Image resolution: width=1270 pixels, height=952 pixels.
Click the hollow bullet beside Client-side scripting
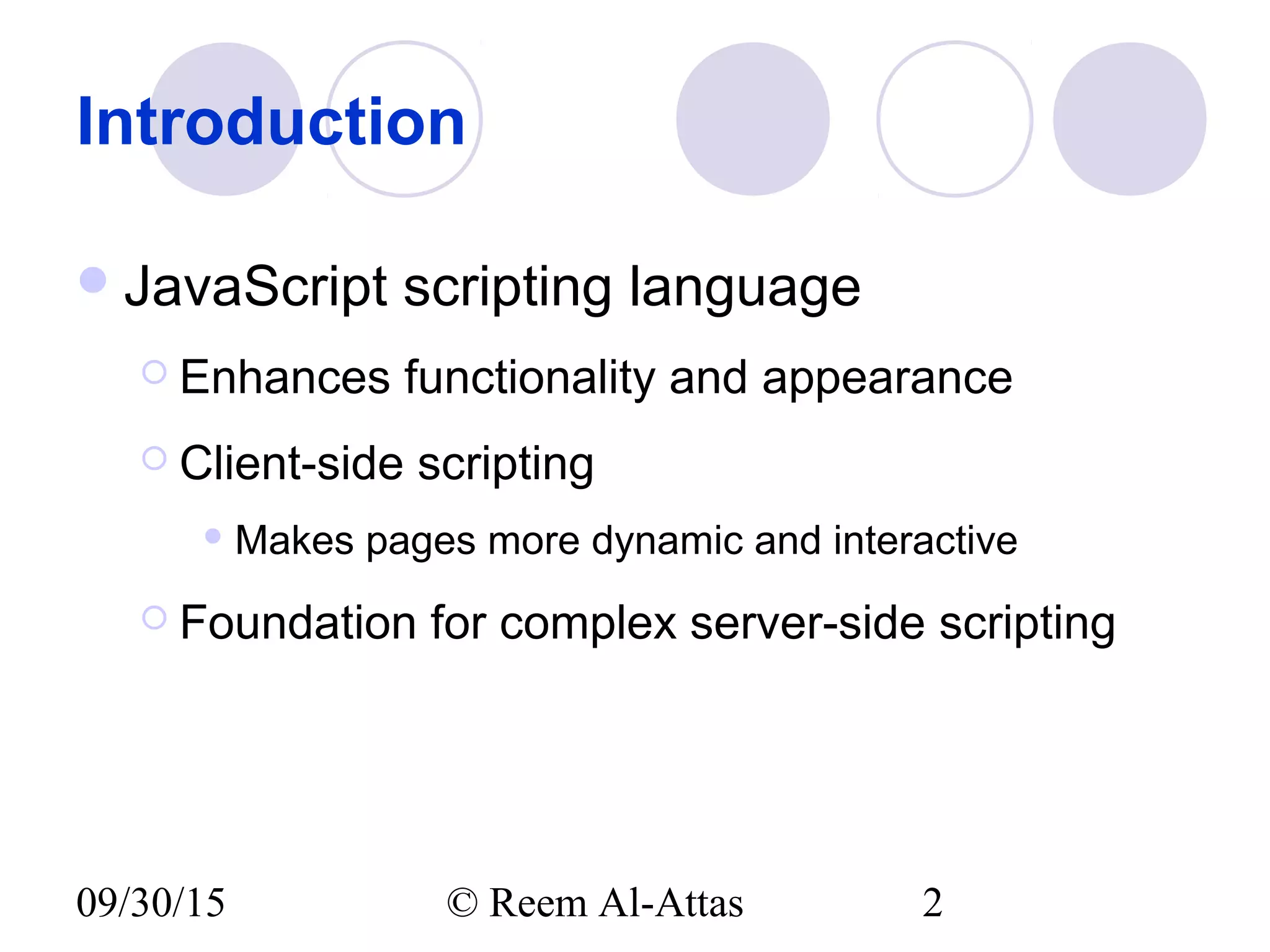[x=154, y=459]
